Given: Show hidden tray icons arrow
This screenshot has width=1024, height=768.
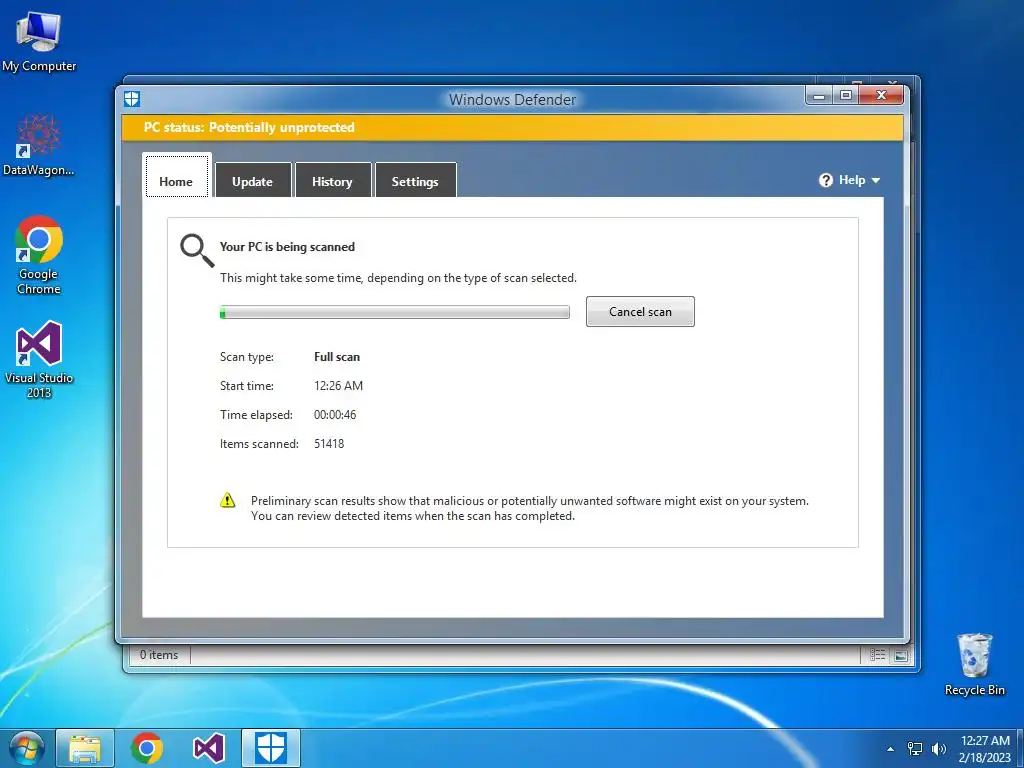Looking at the screenshot, I should [x=891, y=749].
